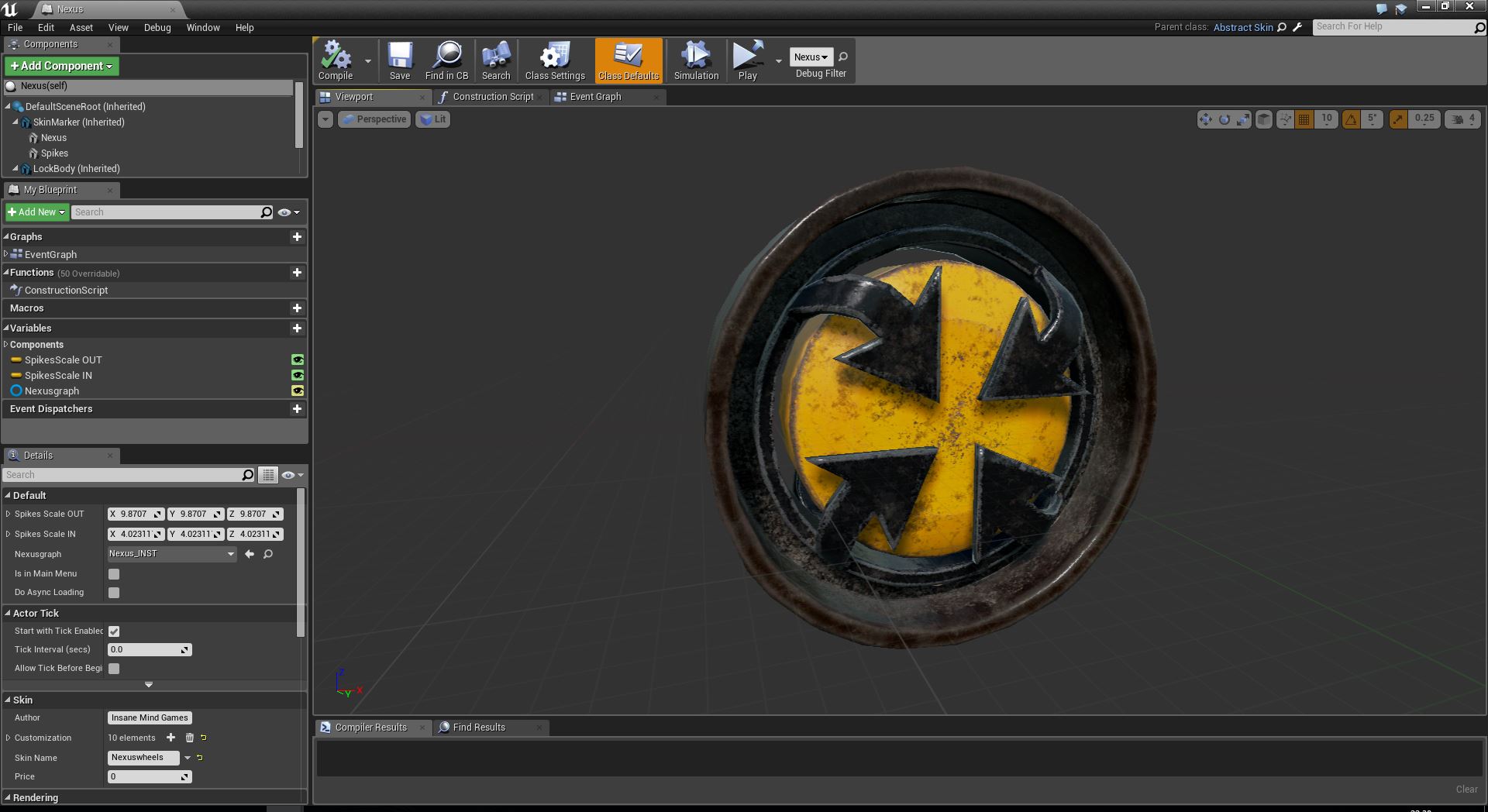The image size is (1488, 812).
Task: Open Class Settings
Action: point(553,60)
